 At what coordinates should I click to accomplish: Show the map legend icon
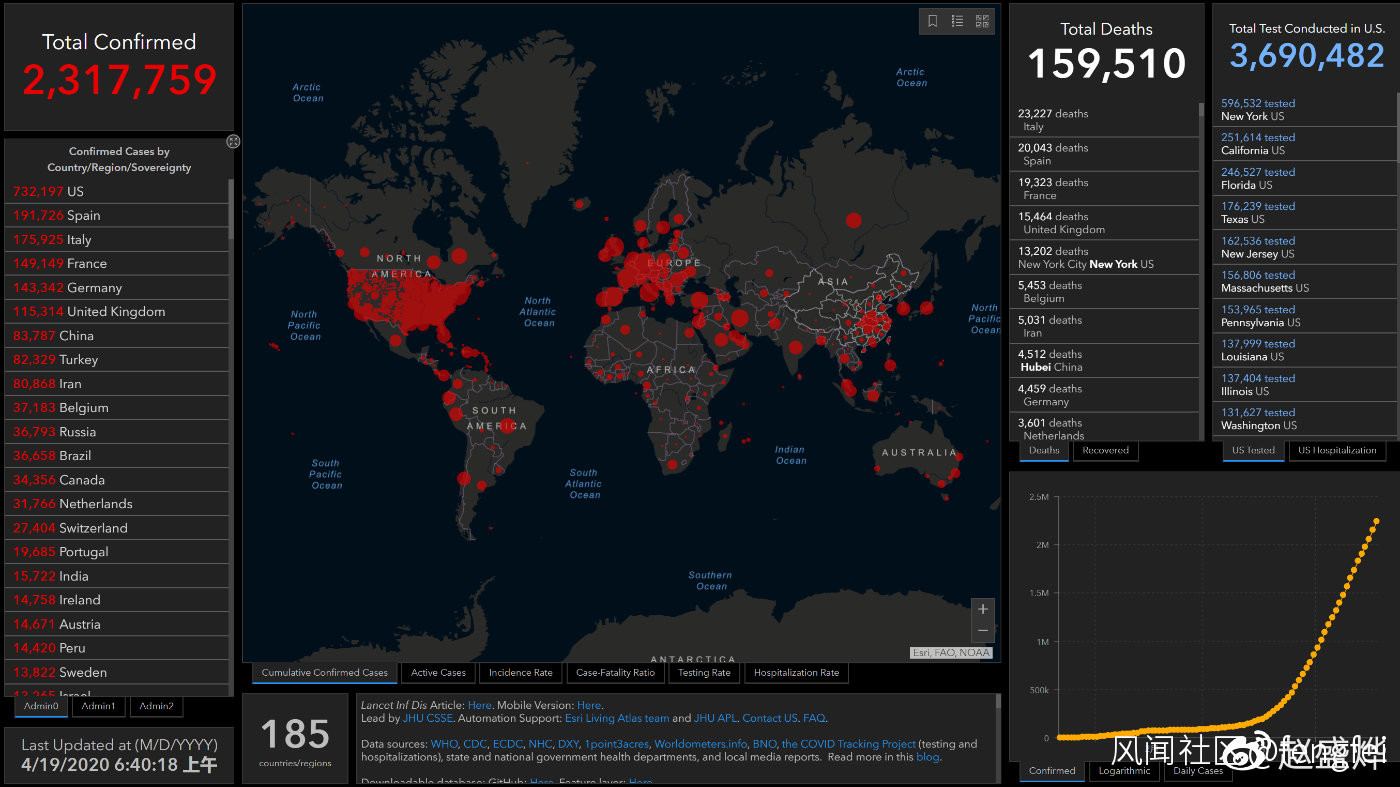(957, 21)
